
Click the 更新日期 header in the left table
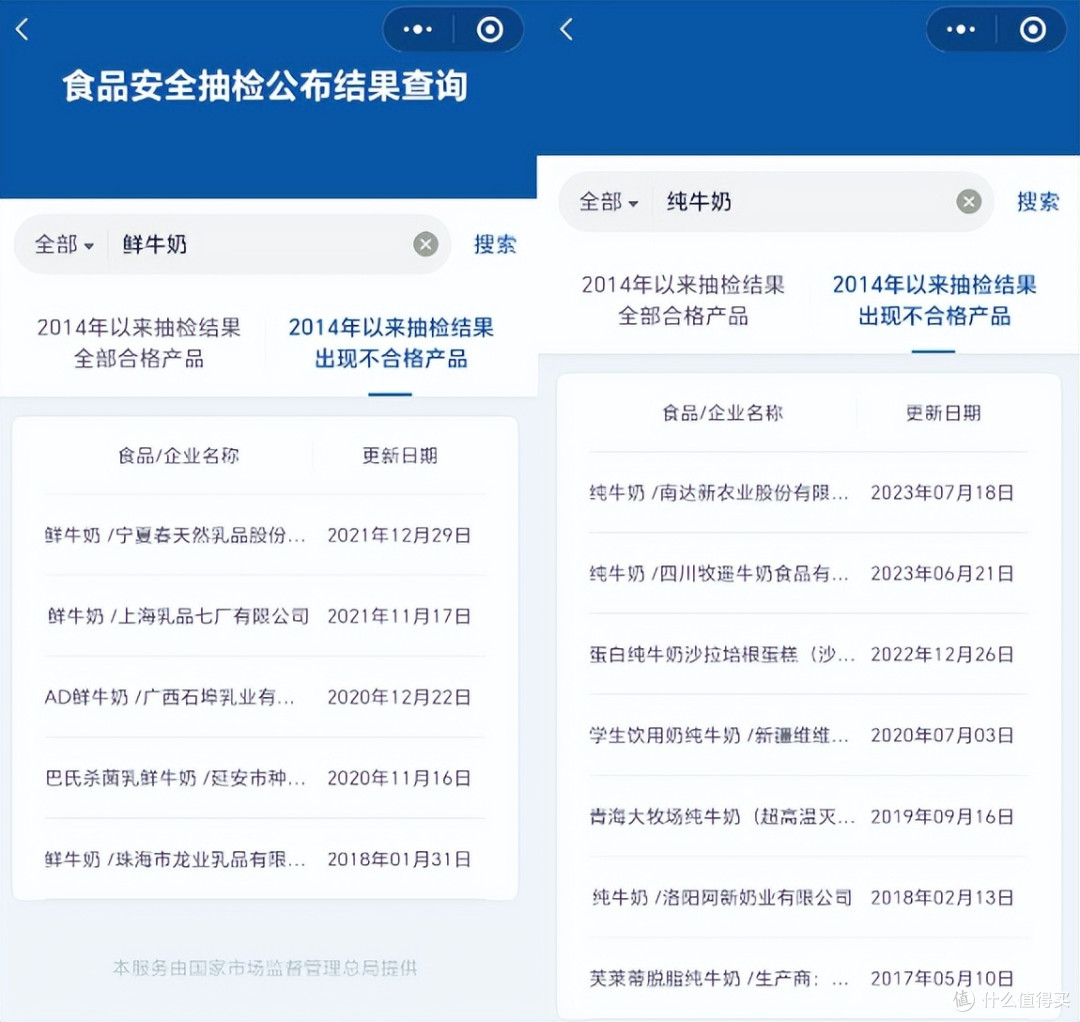(399, 455)
